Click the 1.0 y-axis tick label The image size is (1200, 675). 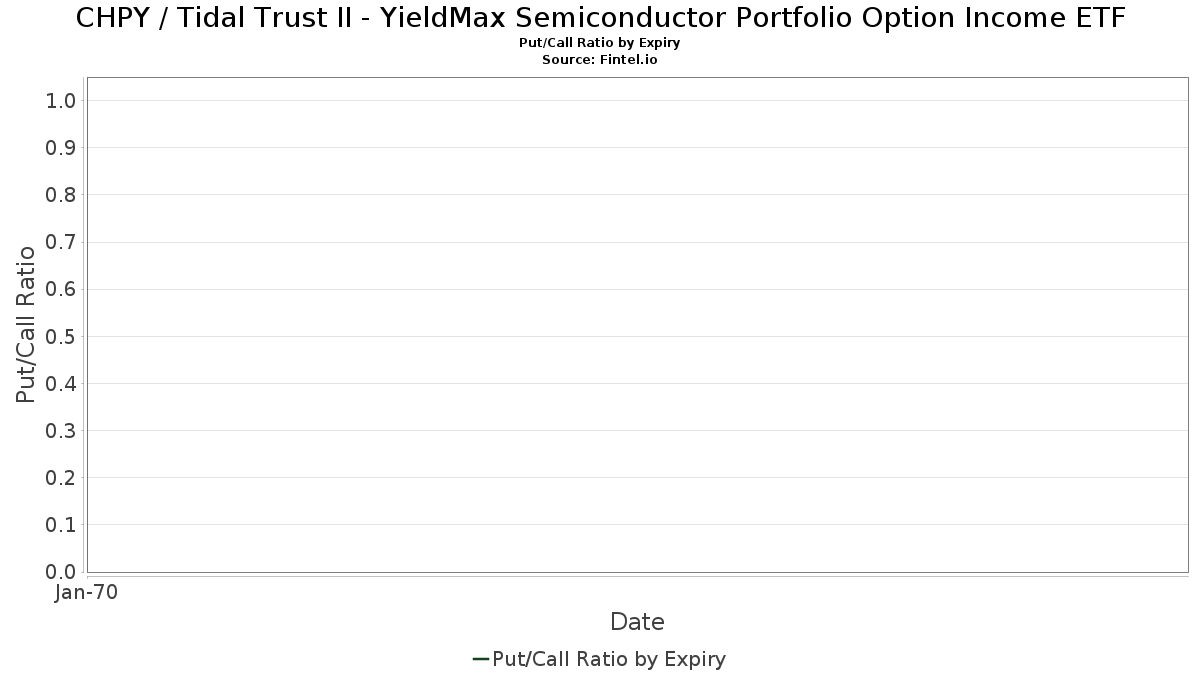pyautogui.click(x=61, y=100)
